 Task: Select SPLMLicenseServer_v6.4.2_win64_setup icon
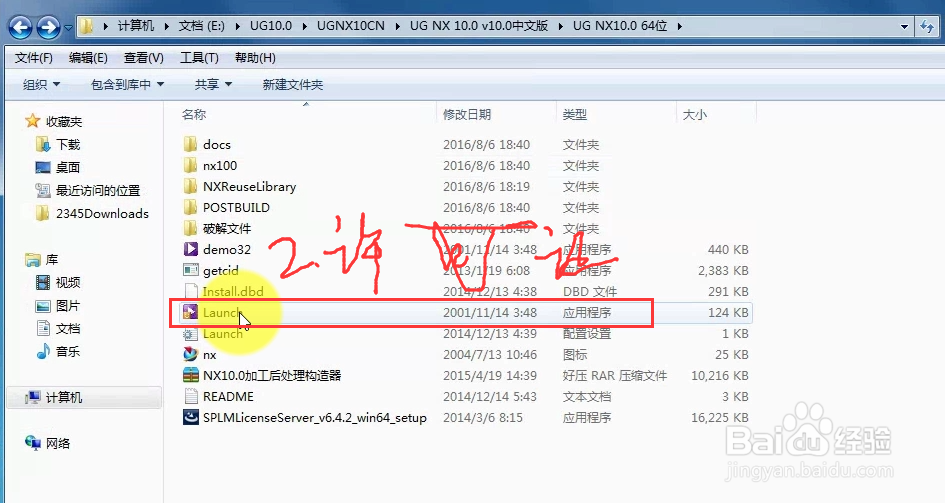click(x=190, y=417)
